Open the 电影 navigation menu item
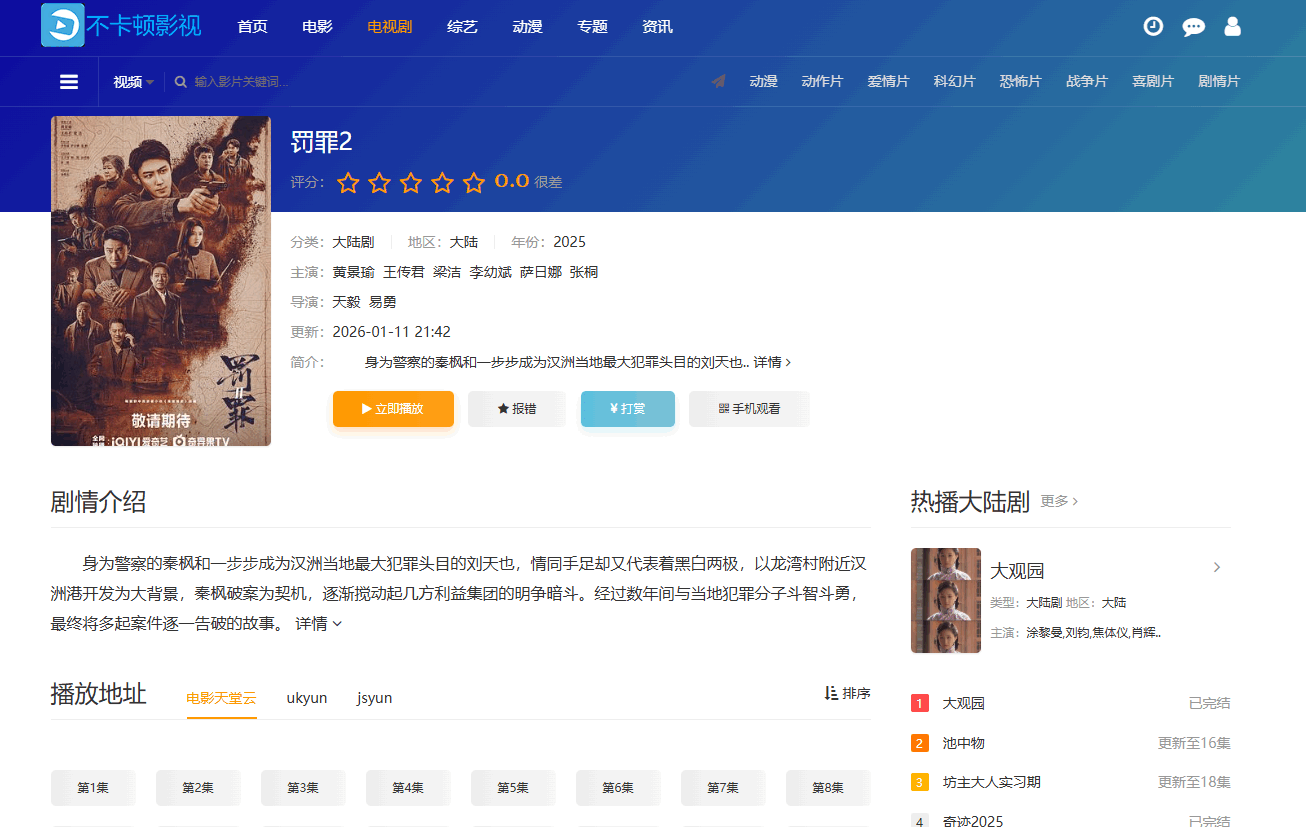 [317, 27]
